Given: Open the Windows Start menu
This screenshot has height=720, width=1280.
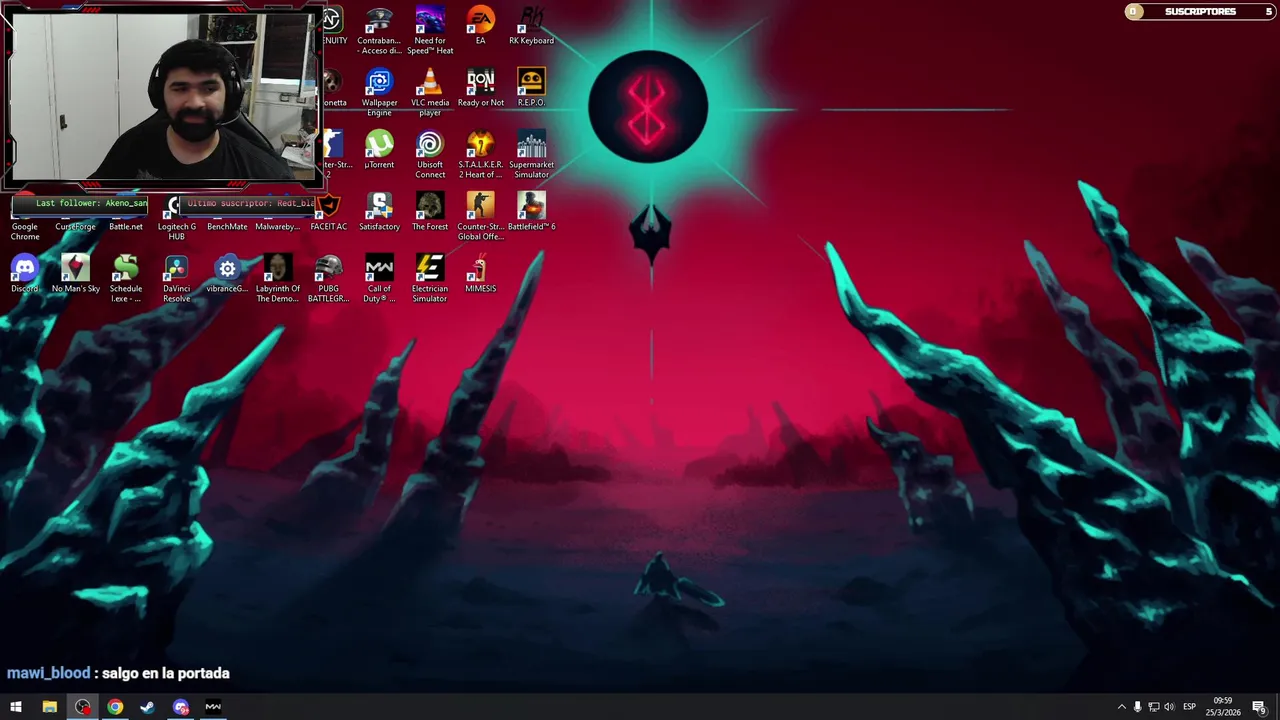Looking at the screenshot, I should click(x=16, y=707).
